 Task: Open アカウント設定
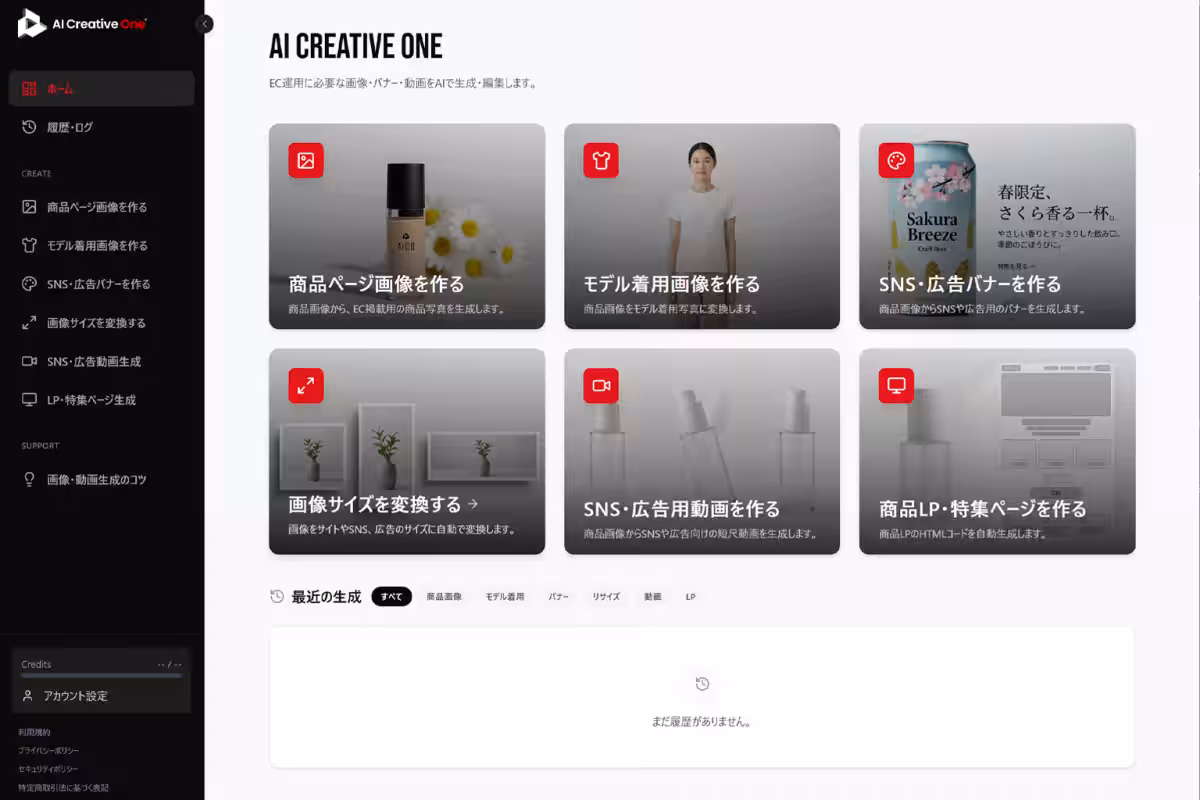101,695
